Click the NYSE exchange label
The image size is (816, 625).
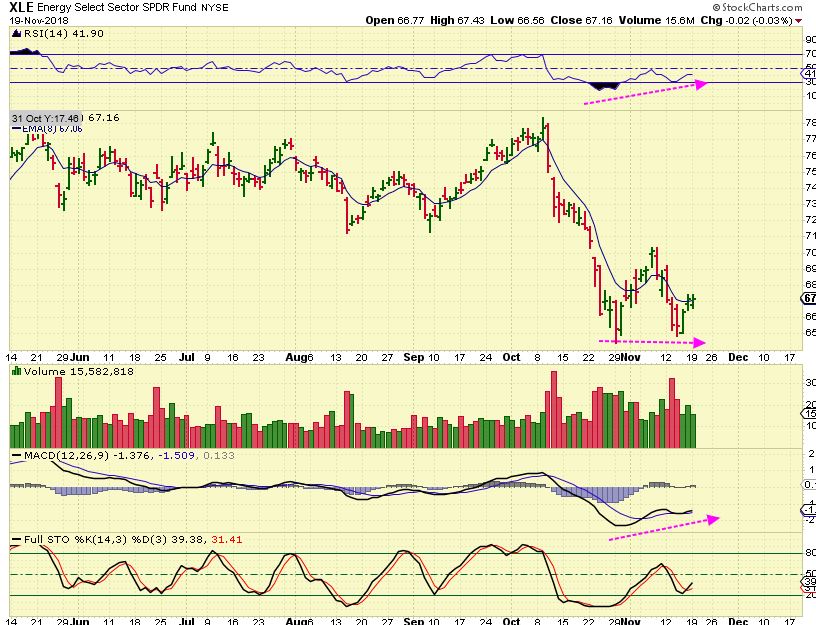[215, 8]
